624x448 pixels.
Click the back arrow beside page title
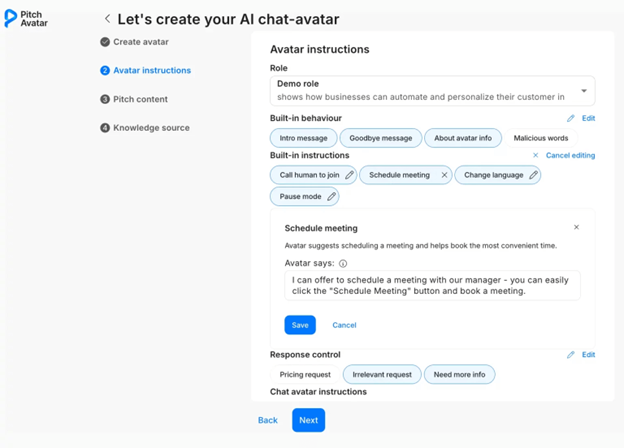(108, 19)
